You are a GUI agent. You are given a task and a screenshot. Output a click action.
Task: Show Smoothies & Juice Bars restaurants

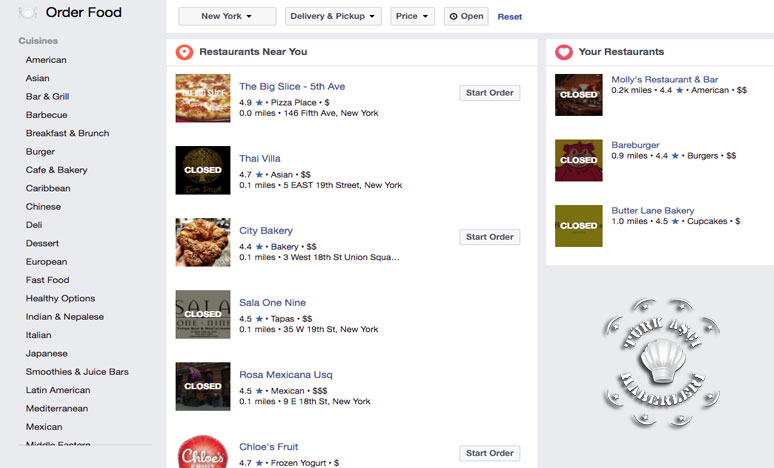(77, 372)
